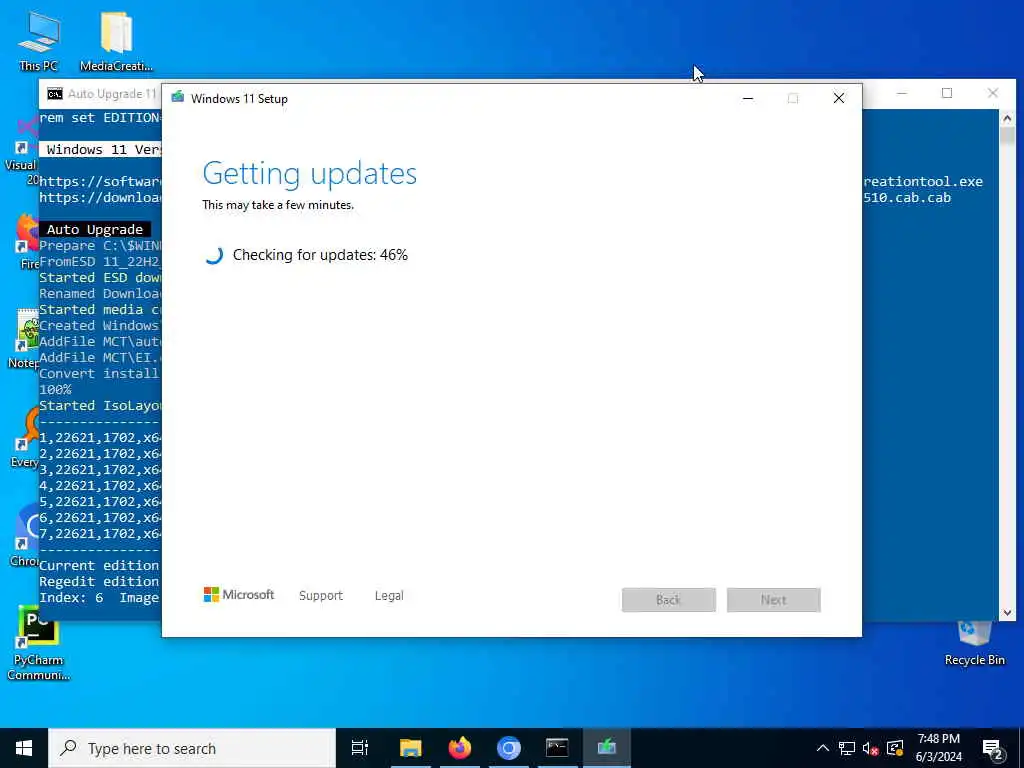This screenshot has width=1024, height=768.
Task: Open the Legal link
Action: (x=389, y=596)
